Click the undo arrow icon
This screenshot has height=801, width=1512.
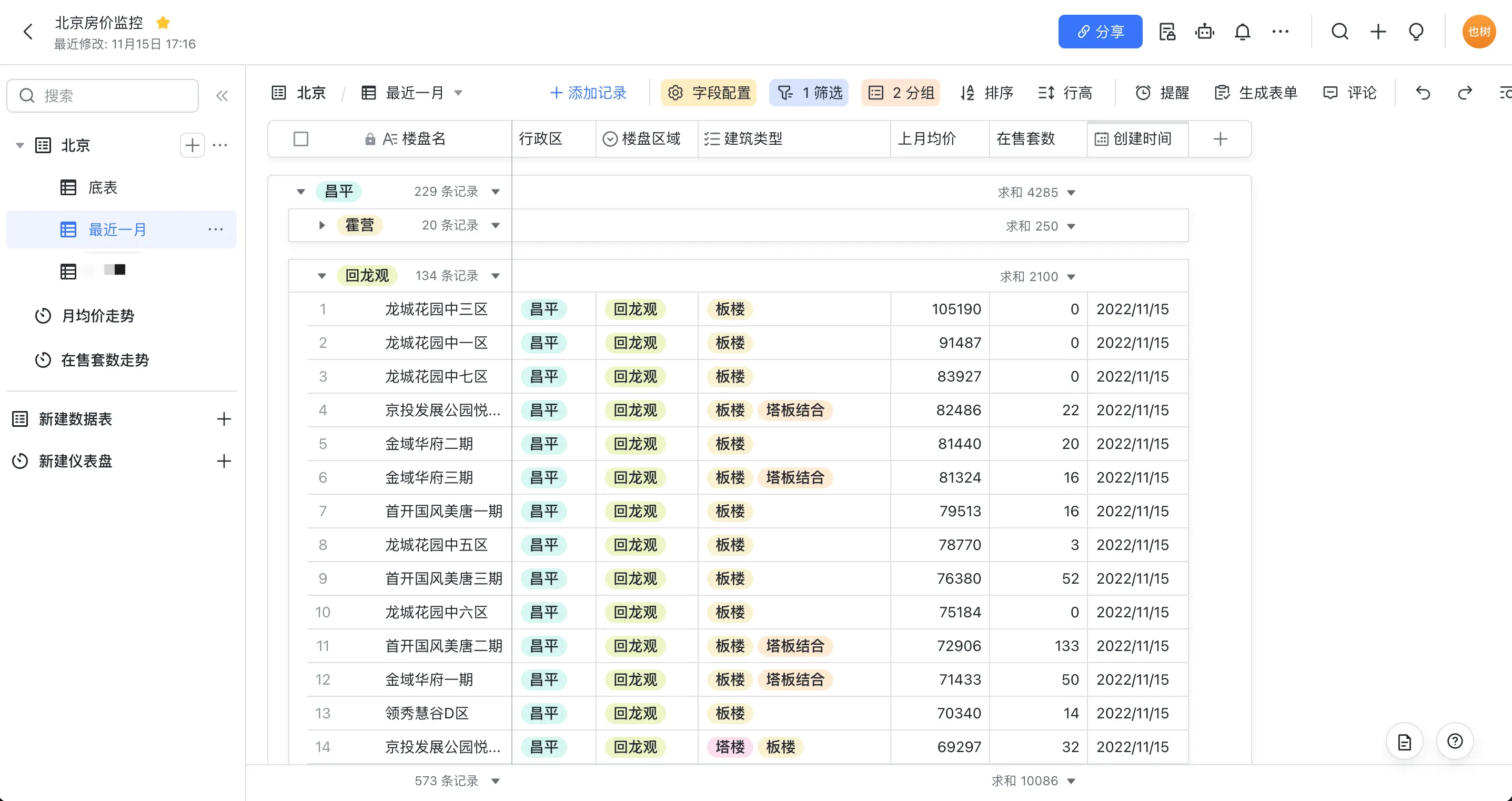pos(1423,93)
